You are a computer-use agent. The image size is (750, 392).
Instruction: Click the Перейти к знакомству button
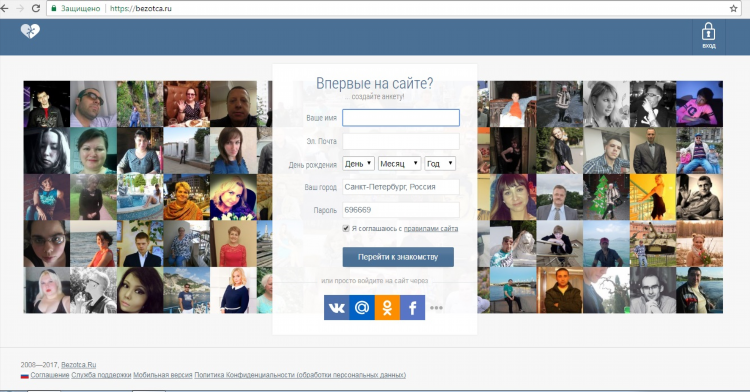[398, 257]
